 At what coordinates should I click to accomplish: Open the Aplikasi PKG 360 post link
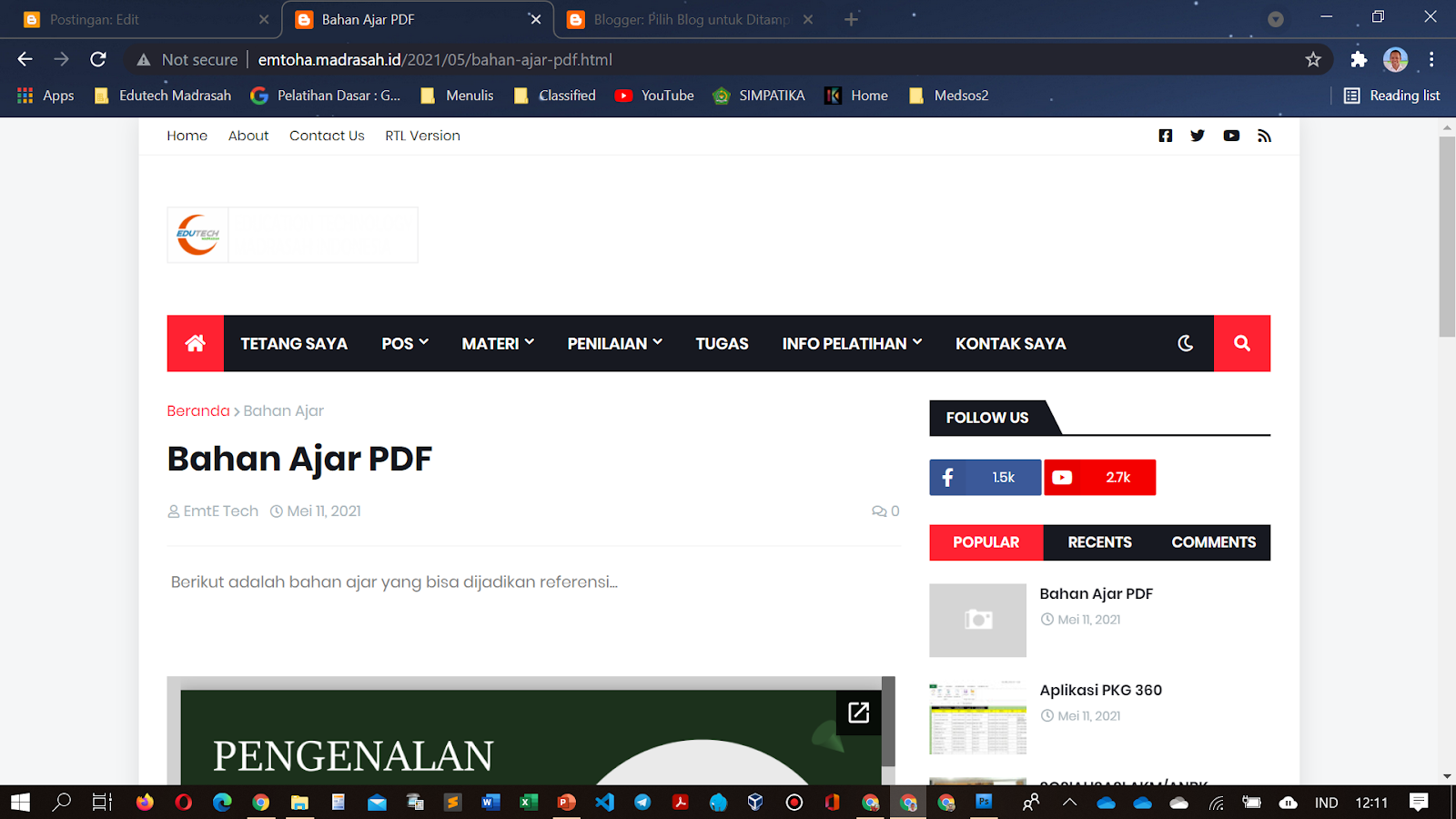coord(1101,690)
